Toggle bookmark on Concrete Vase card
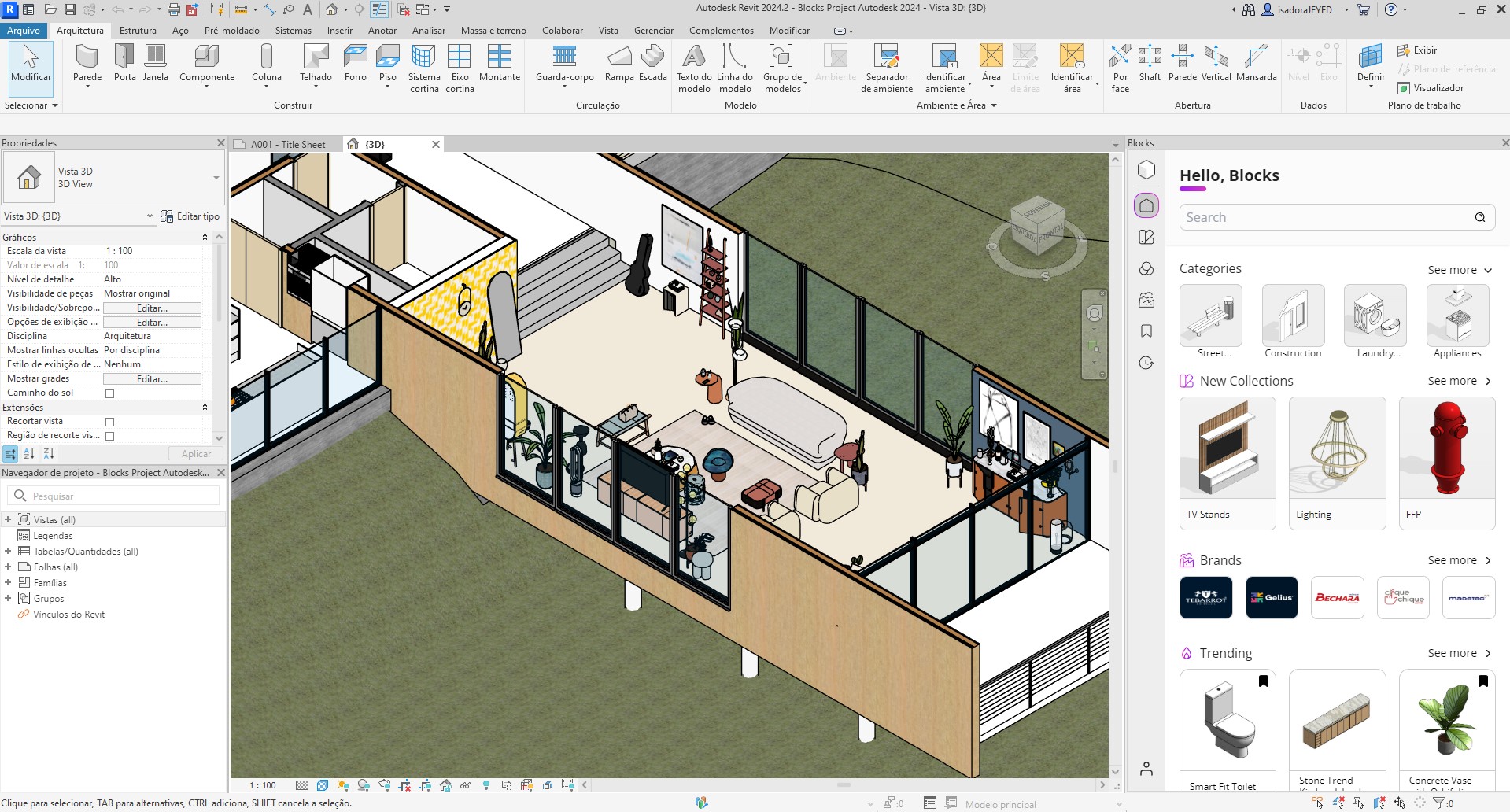Viewport: 1510px width, 812px height. click(1482, 681)
